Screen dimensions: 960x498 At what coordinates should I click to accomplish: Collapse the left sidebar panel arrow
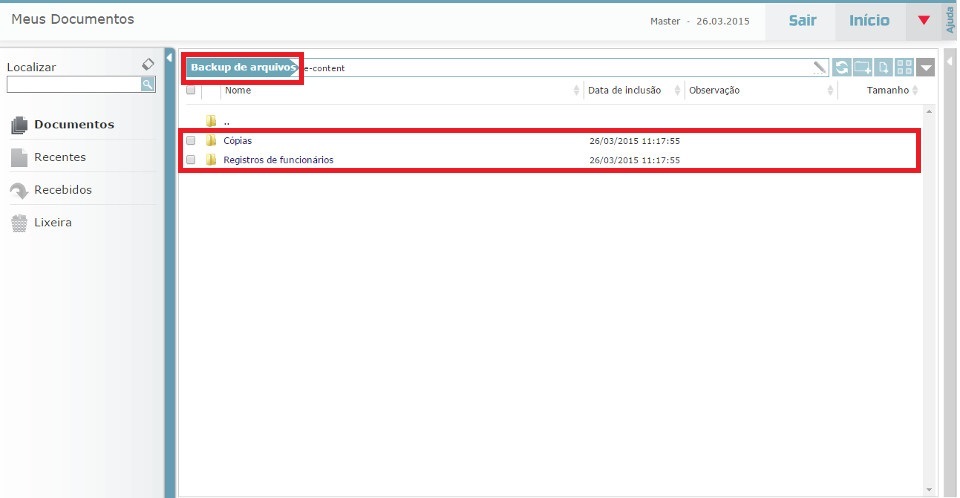point(170,59)
